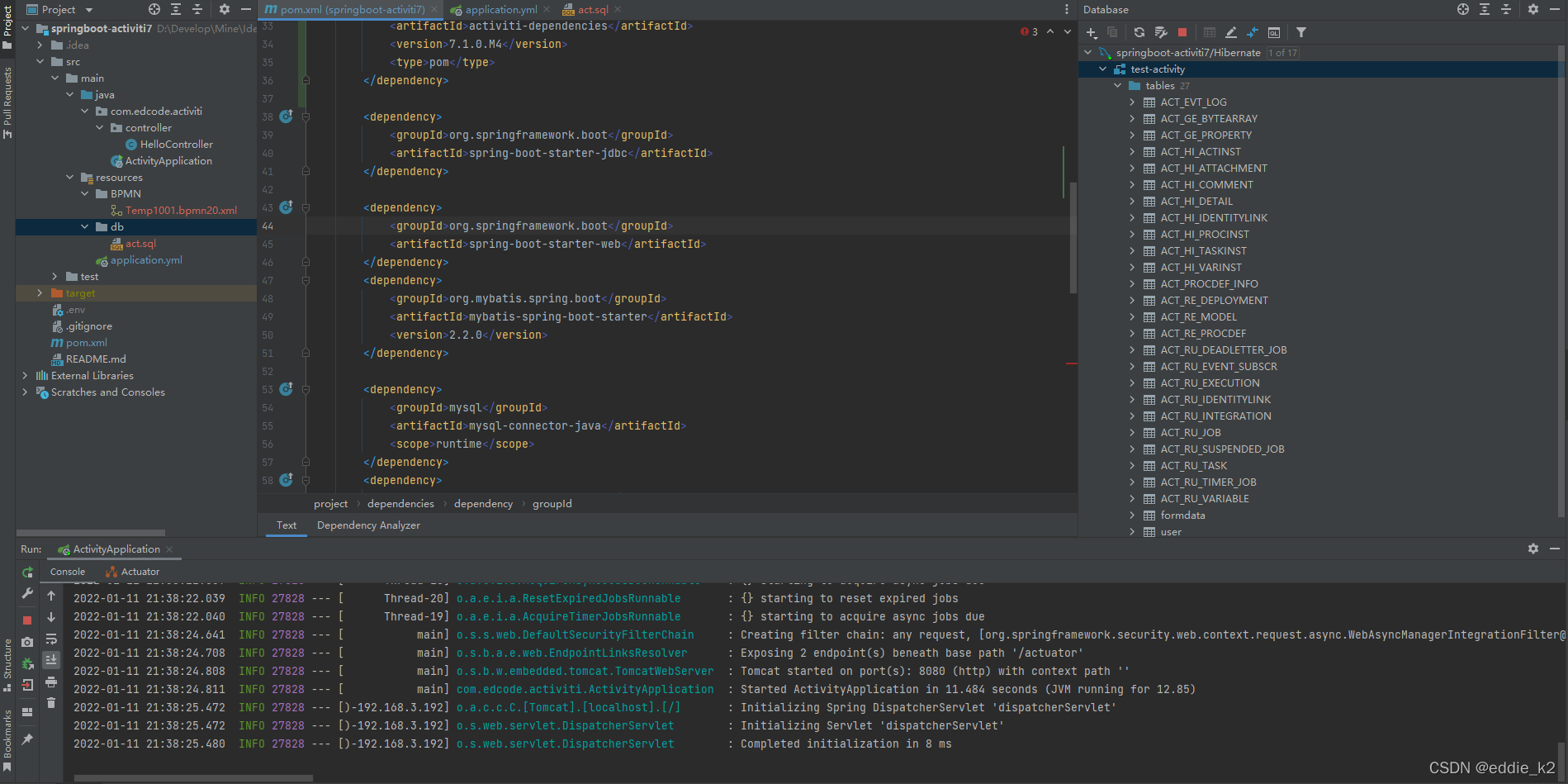Screen dimensions: 1568x784
Task: Open the Database filter funnel icon
Action: click(1301, 32)
